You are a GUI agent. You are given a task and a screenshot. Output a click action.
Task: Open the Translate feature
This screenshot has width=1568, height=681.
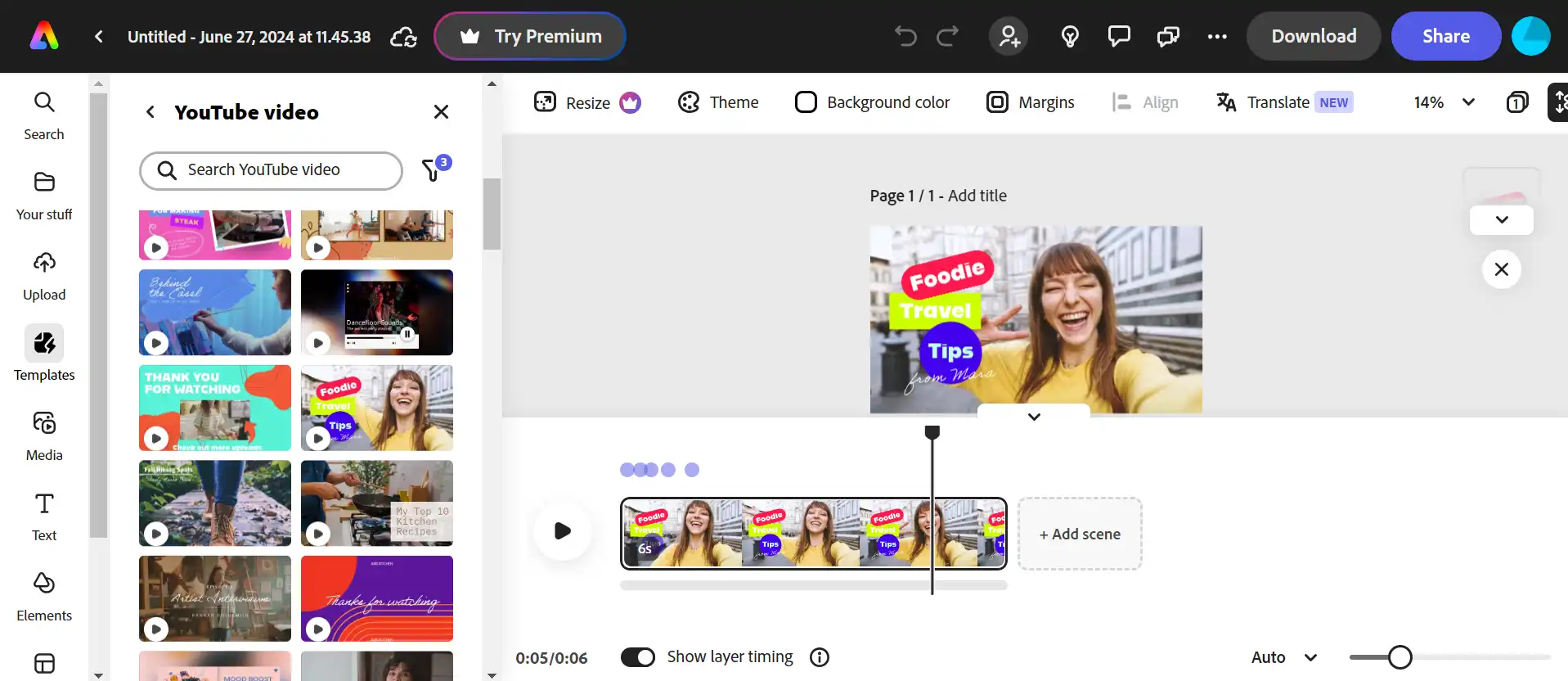click(1284, 102)
